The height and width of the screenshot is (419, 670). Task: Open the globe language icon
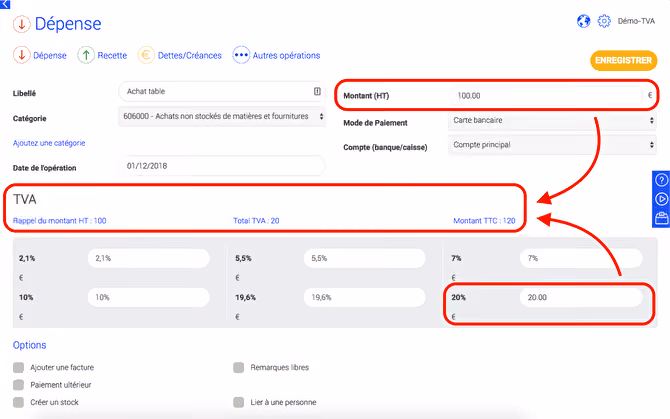pos(583,21)
